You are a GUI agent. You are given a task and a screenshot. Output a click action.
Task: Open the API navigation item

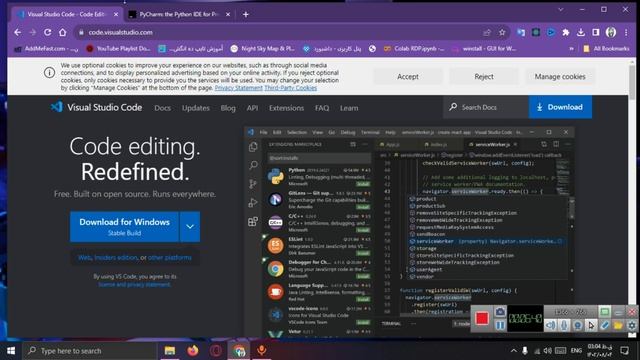(x=252, y=108)
